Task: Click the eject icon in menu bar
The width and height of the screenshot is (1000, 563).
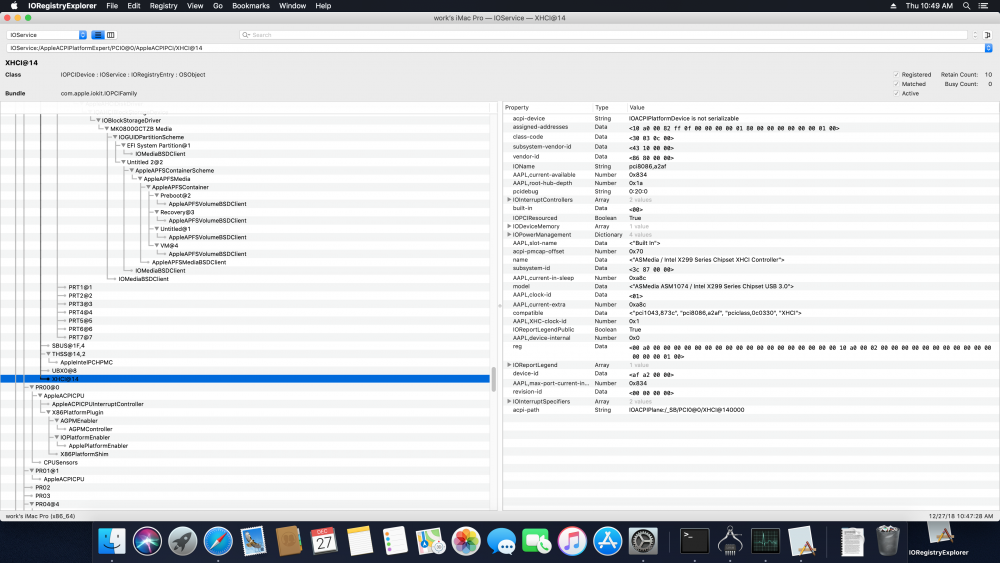Action: tap(893, 6)
